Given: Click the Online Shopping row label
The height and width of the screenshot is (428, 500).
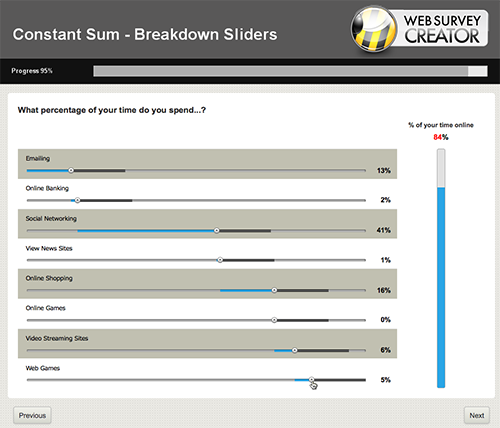Looking at the screenshot, I should (x=49, y=278).
